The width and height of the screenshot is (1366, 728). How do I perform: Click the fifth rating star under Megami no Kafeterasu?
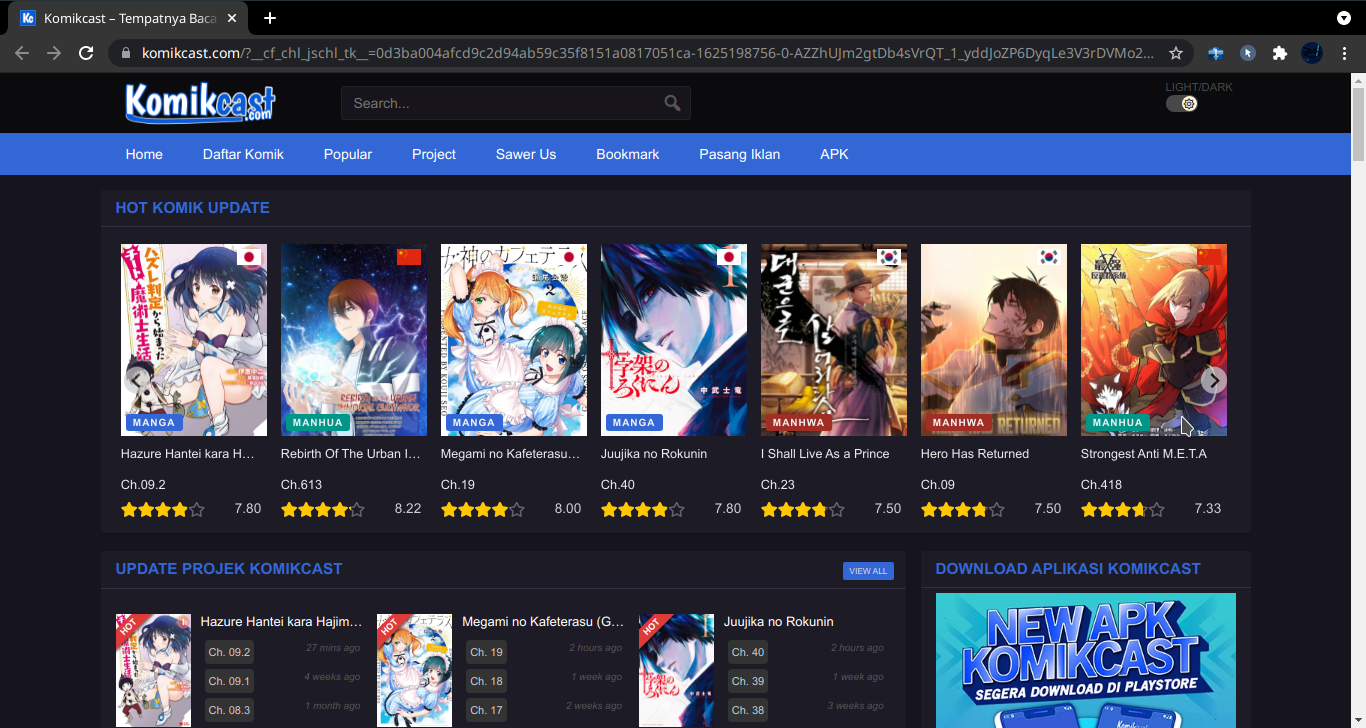[517, 509]
